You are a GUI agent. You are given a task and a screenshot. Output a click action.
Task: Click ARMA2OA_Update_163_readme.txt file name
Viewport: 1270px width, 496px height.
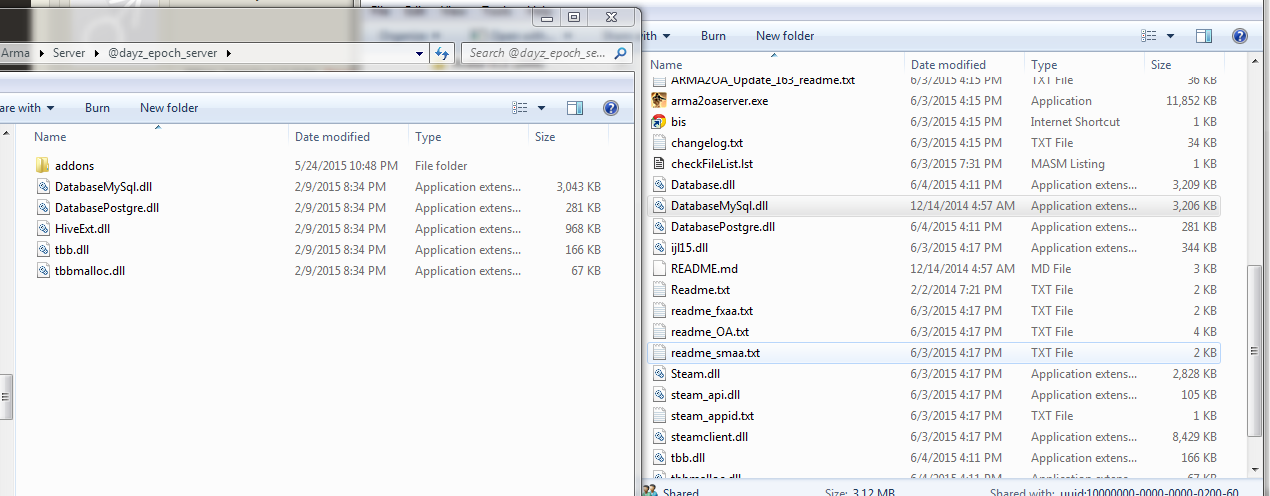[763, 80]
